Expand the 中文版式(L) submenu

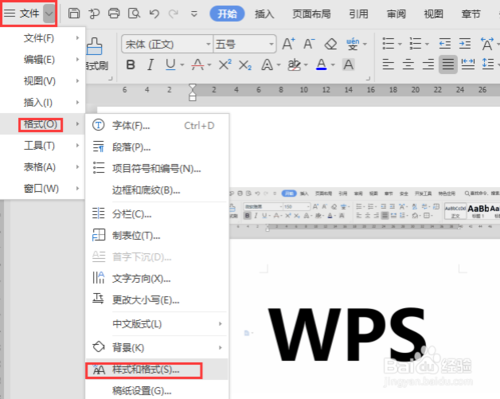157,324
